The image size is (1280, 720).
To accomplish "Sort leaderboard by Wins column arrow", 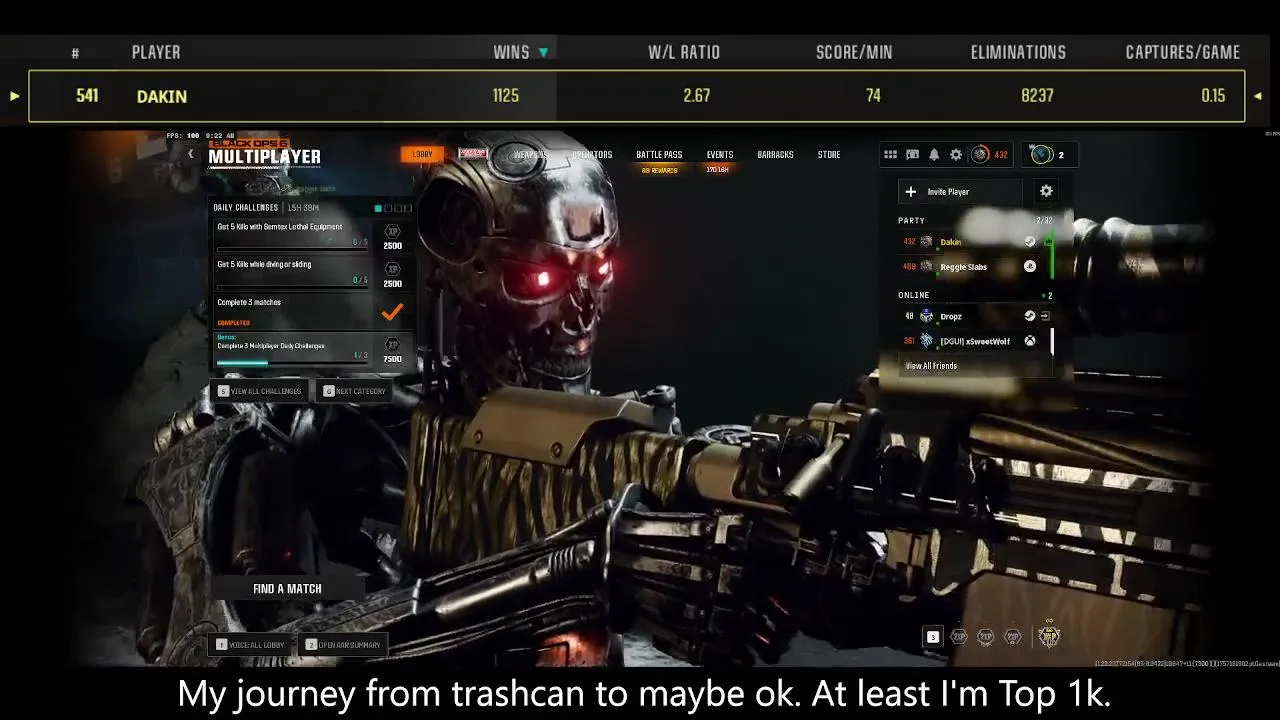I will click(544, 53).
